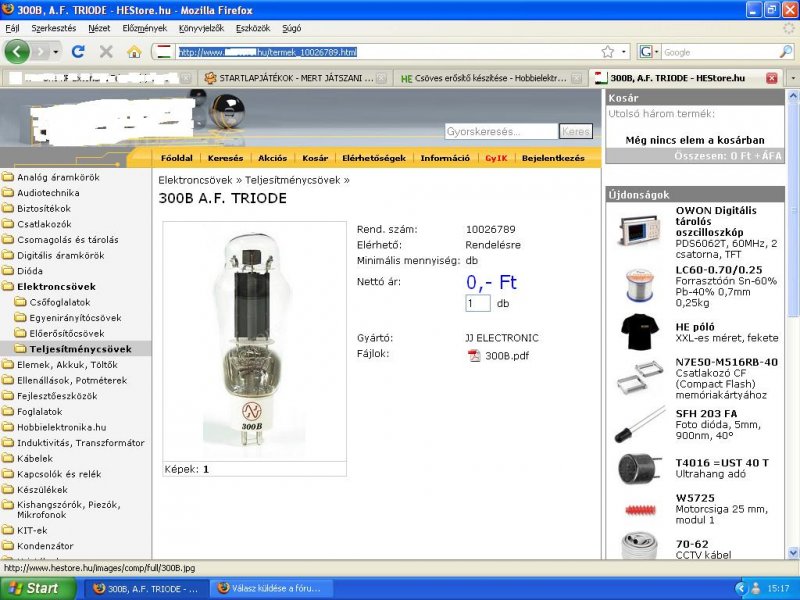The image size is (800, 600).
Task: Open the list all tabs dropdown
Action: point(793,78)
